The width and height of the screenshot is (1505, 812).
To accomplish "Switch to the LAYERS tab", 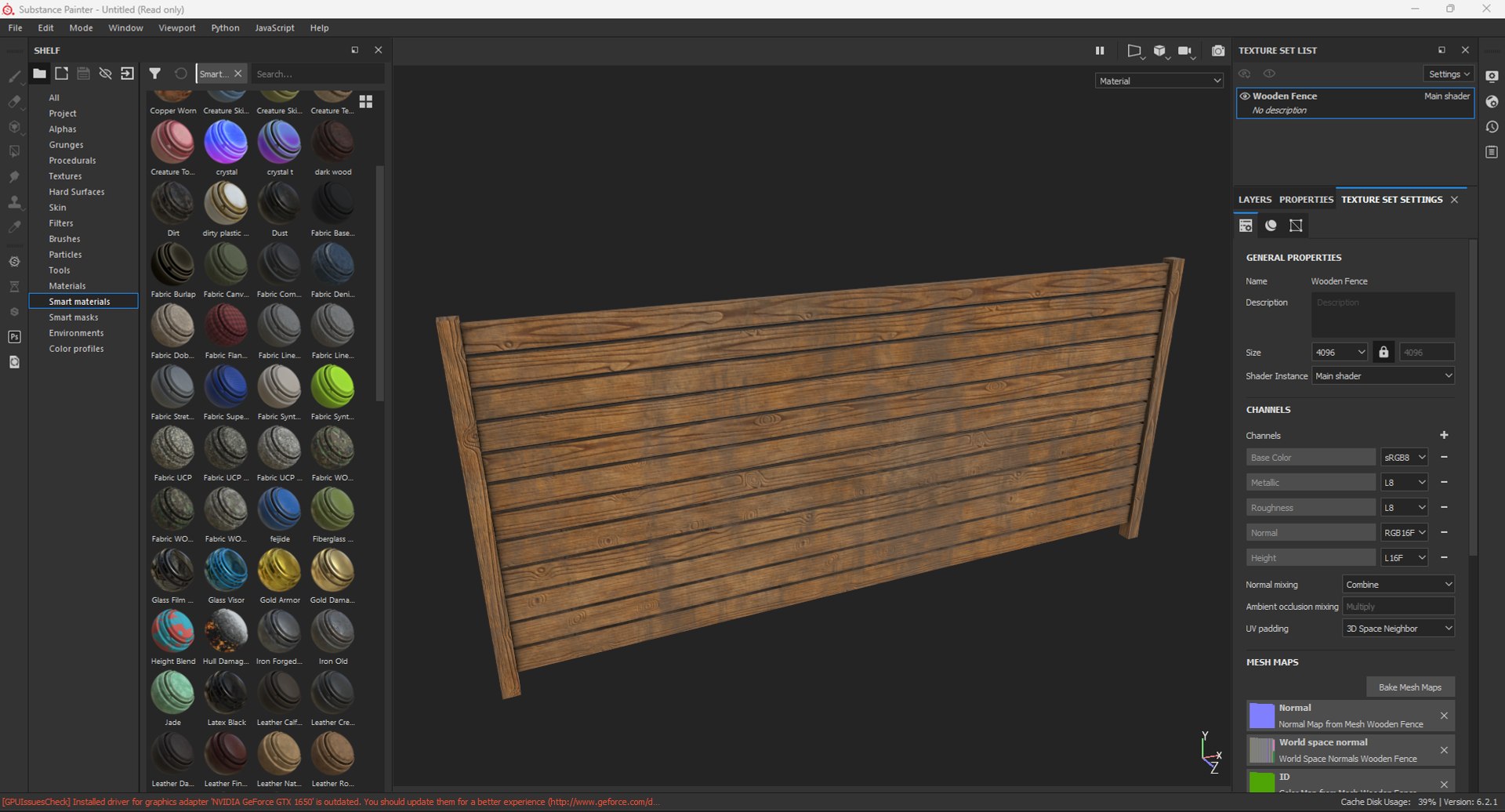I will [1255, 200].
